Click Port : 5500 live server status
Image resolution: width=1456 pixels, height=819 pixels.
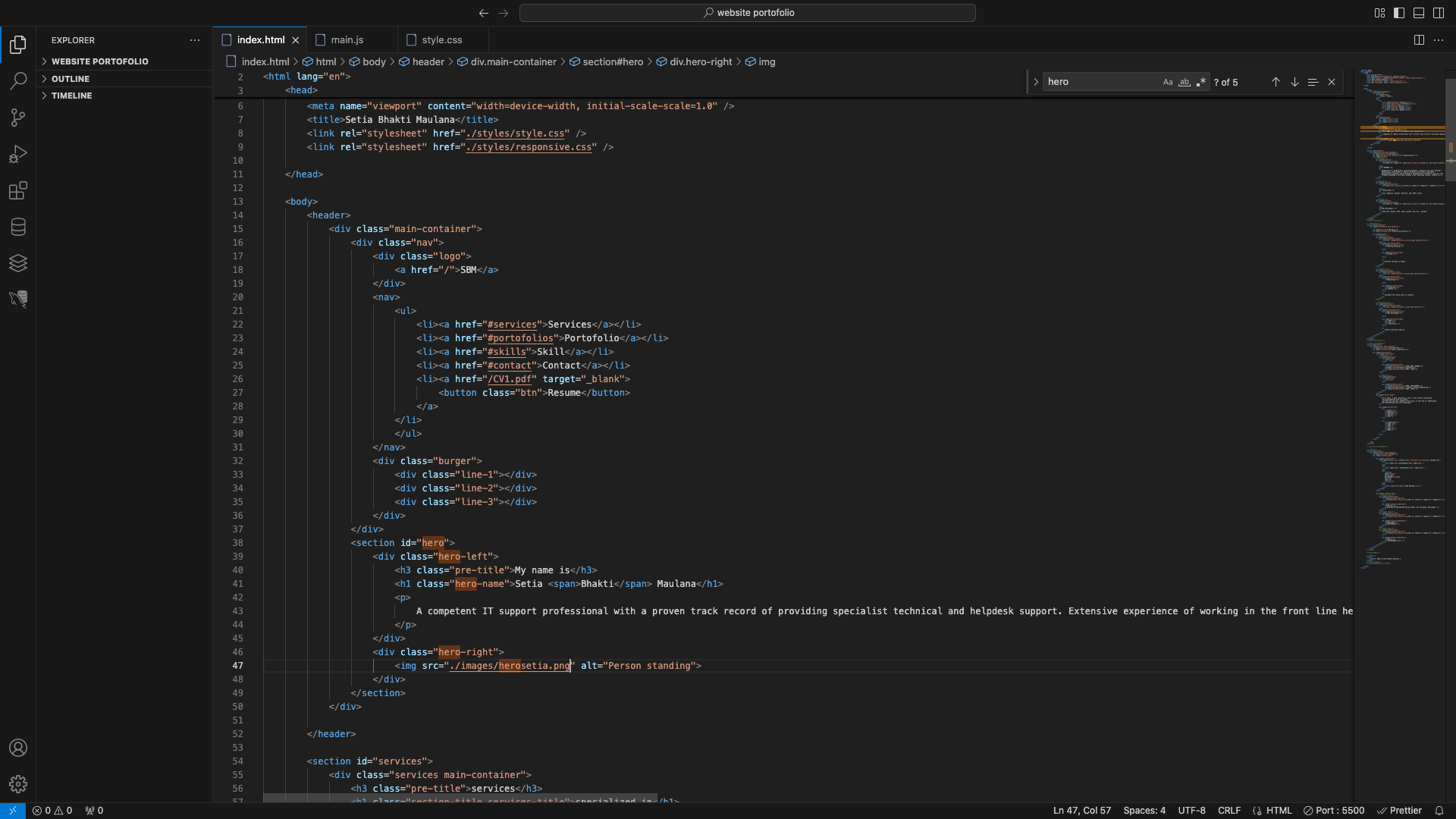(x=1334, y=811)
